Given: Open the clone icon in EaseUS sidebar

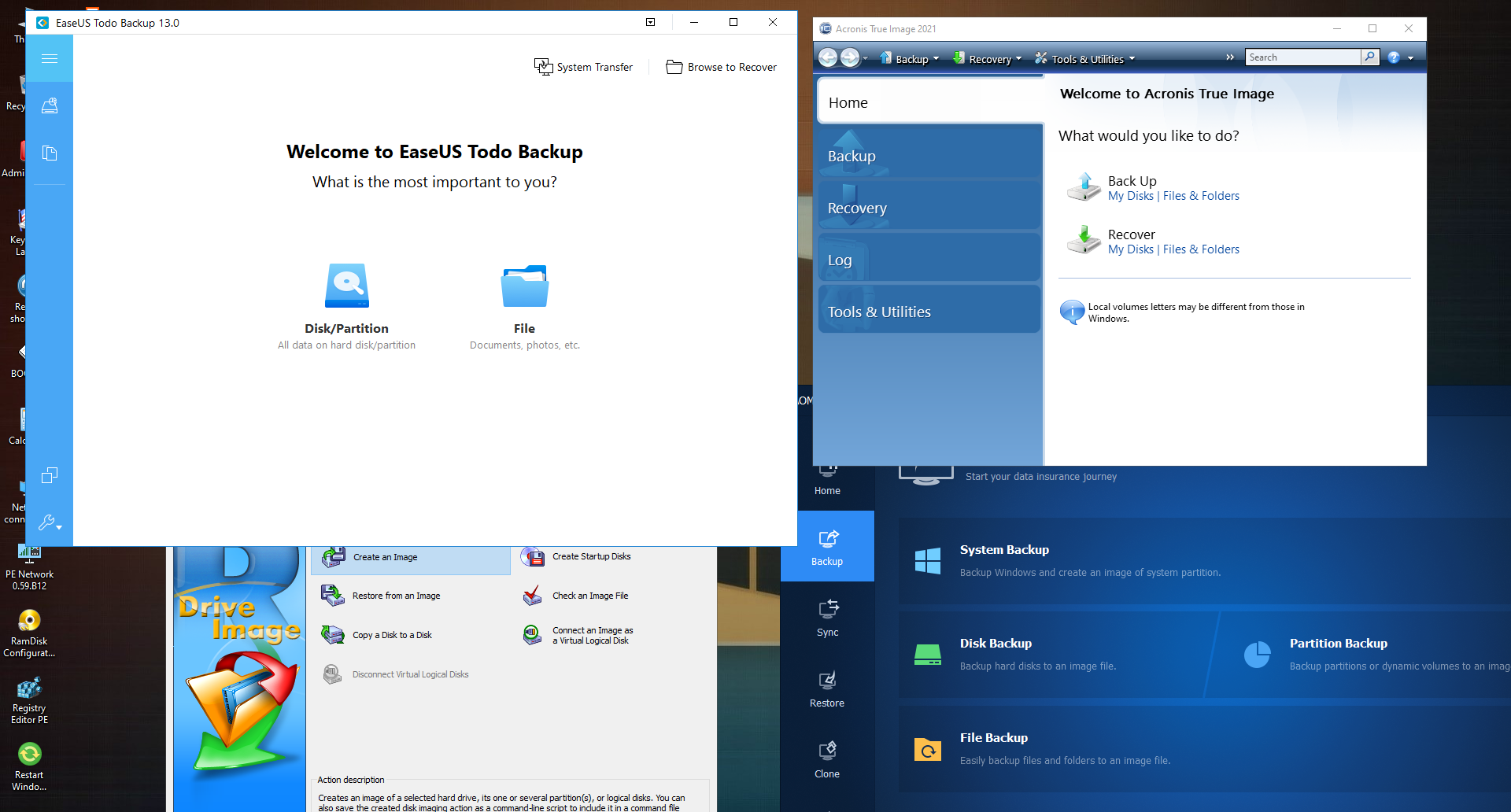Looking at the screenshot, I should click(x=50, y=475).
